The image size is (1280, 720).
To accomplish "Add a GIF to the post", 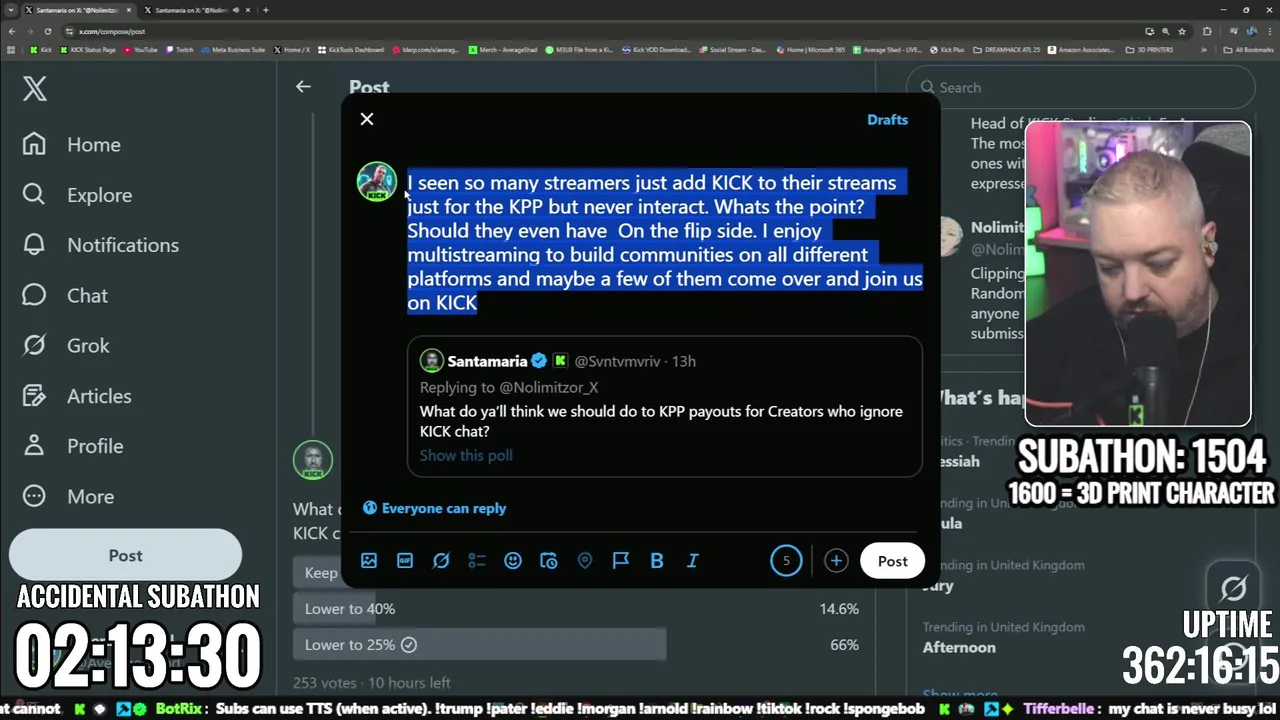I will click(x=405, y=561).
